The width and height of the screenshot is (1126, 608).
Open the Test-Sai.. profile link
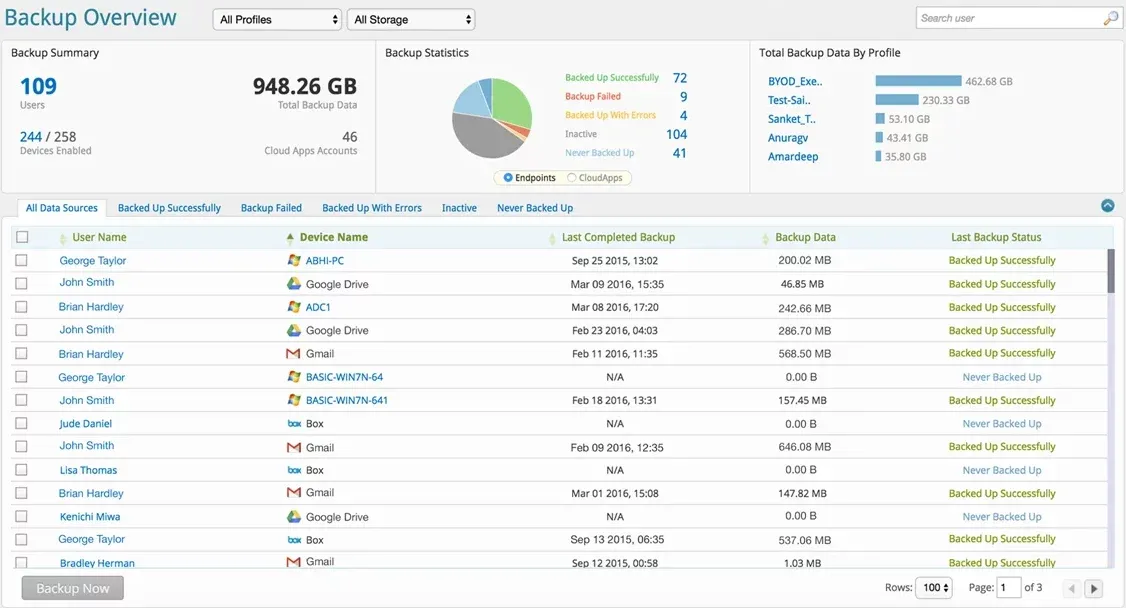(789, 100)
